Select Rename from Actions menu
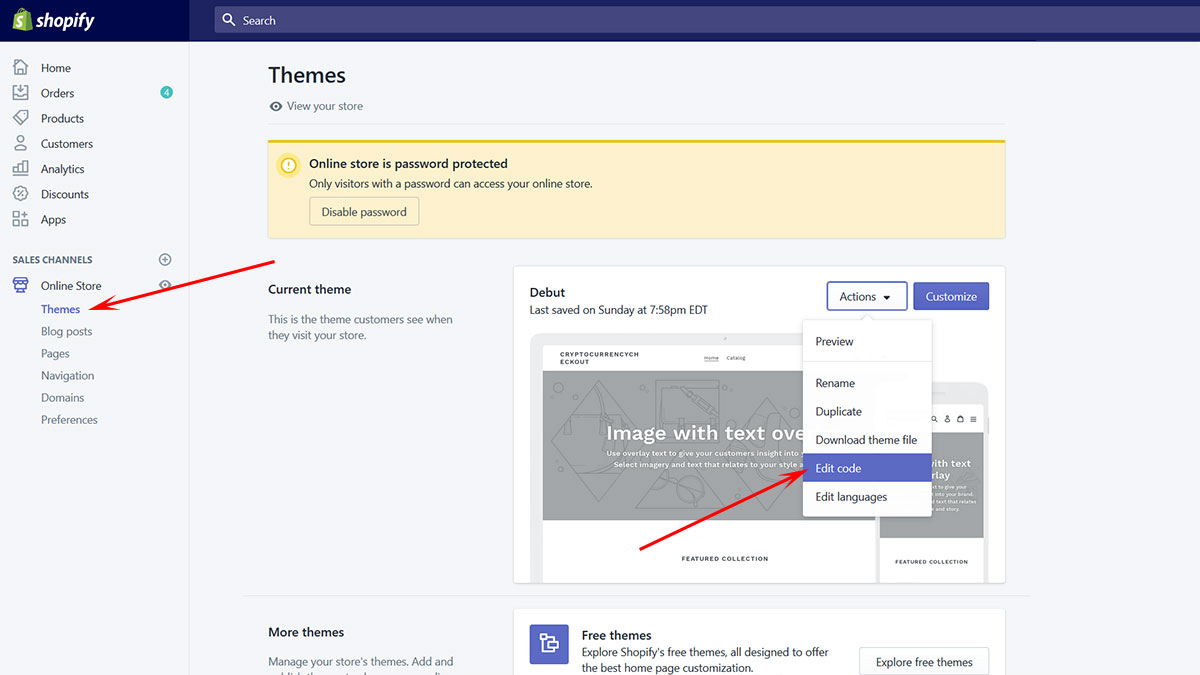 coord(867,383)
